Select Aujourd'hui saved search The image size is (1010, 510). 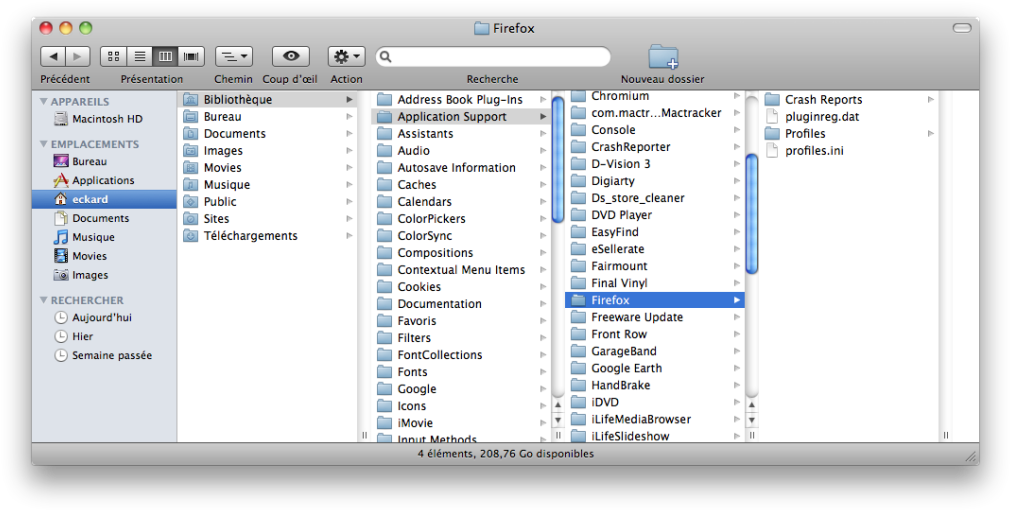(101, 317)
